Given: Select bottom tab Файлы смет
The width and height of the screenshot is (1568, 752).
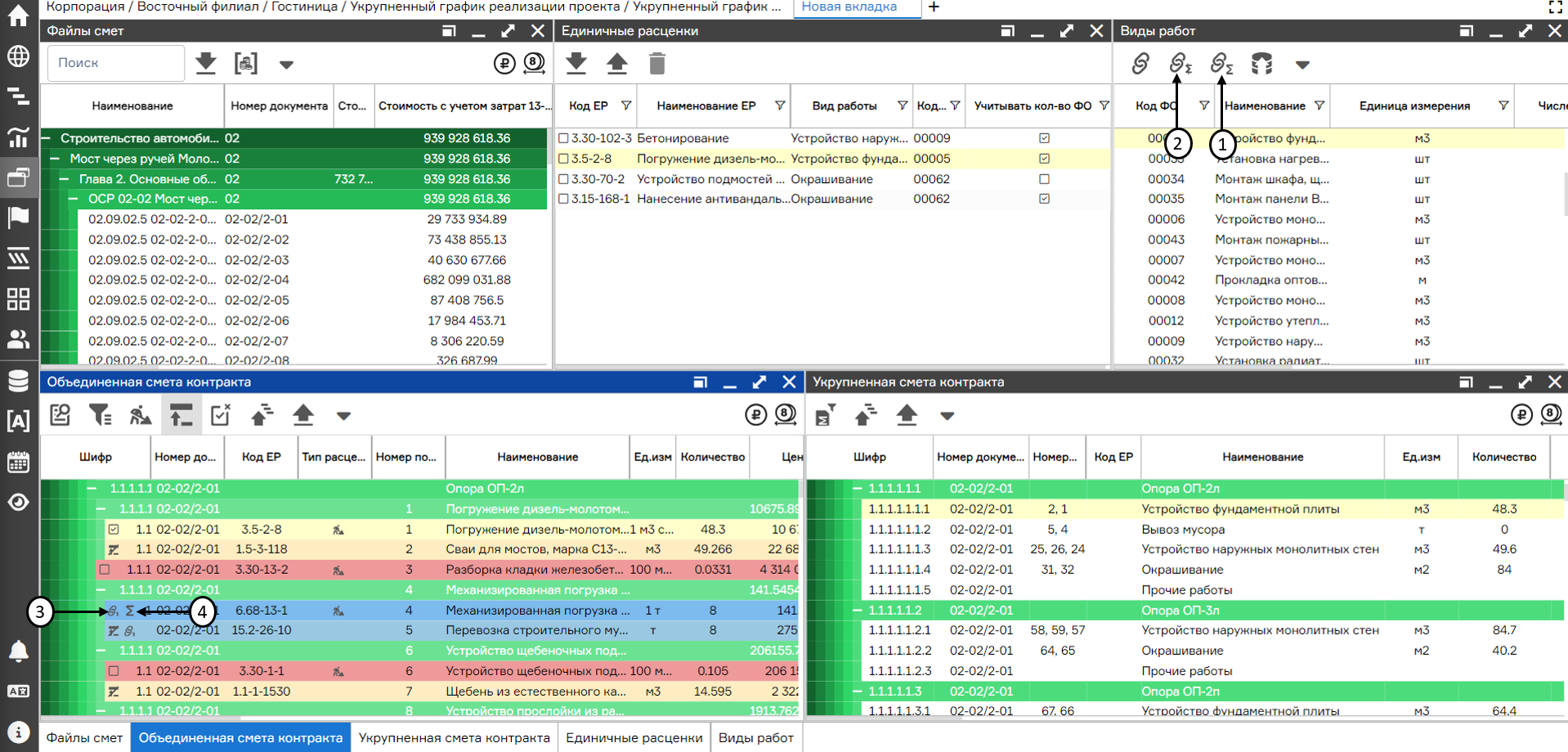Looking at the screenshot, I should (x=84, y=737).
